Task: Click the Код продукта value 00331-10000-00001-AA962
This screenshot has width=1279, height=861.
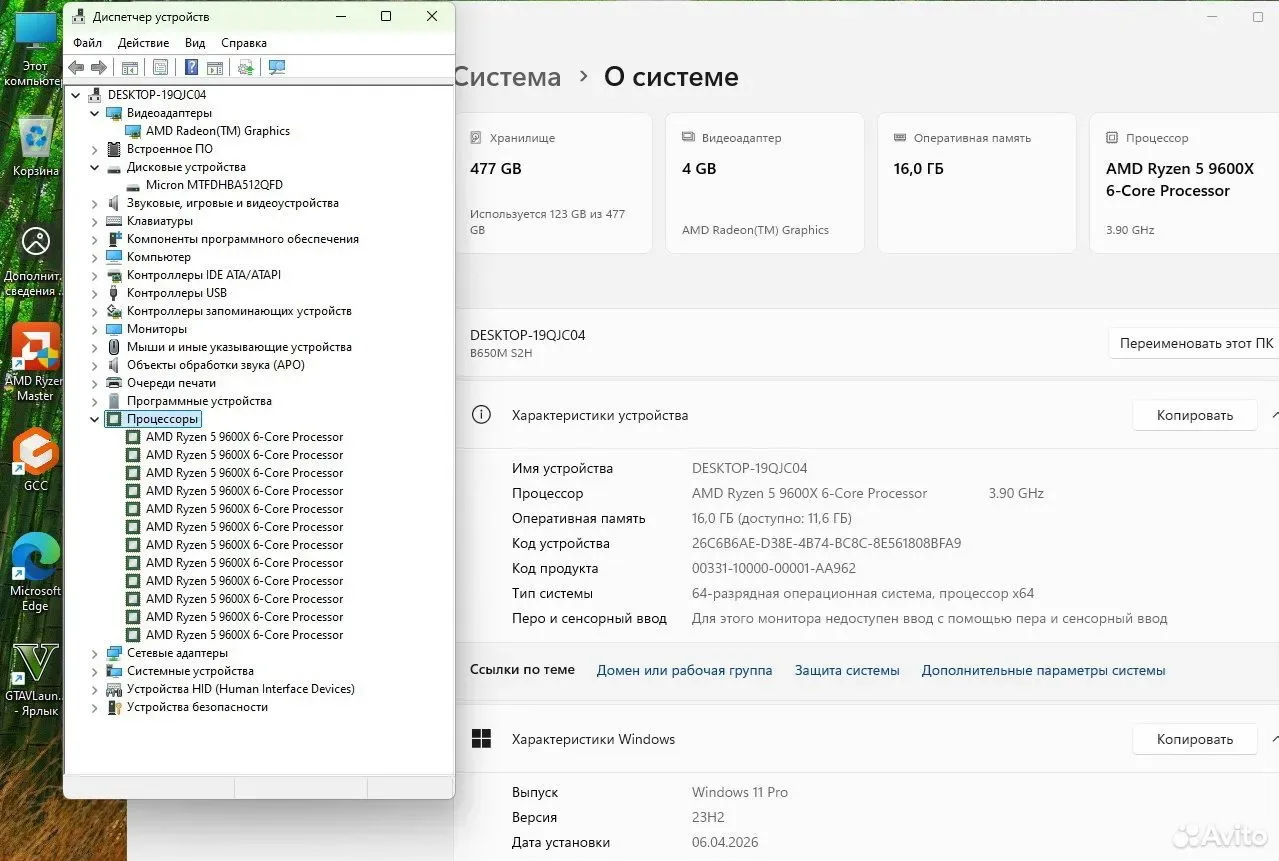Action: click(x=774, y=568)
